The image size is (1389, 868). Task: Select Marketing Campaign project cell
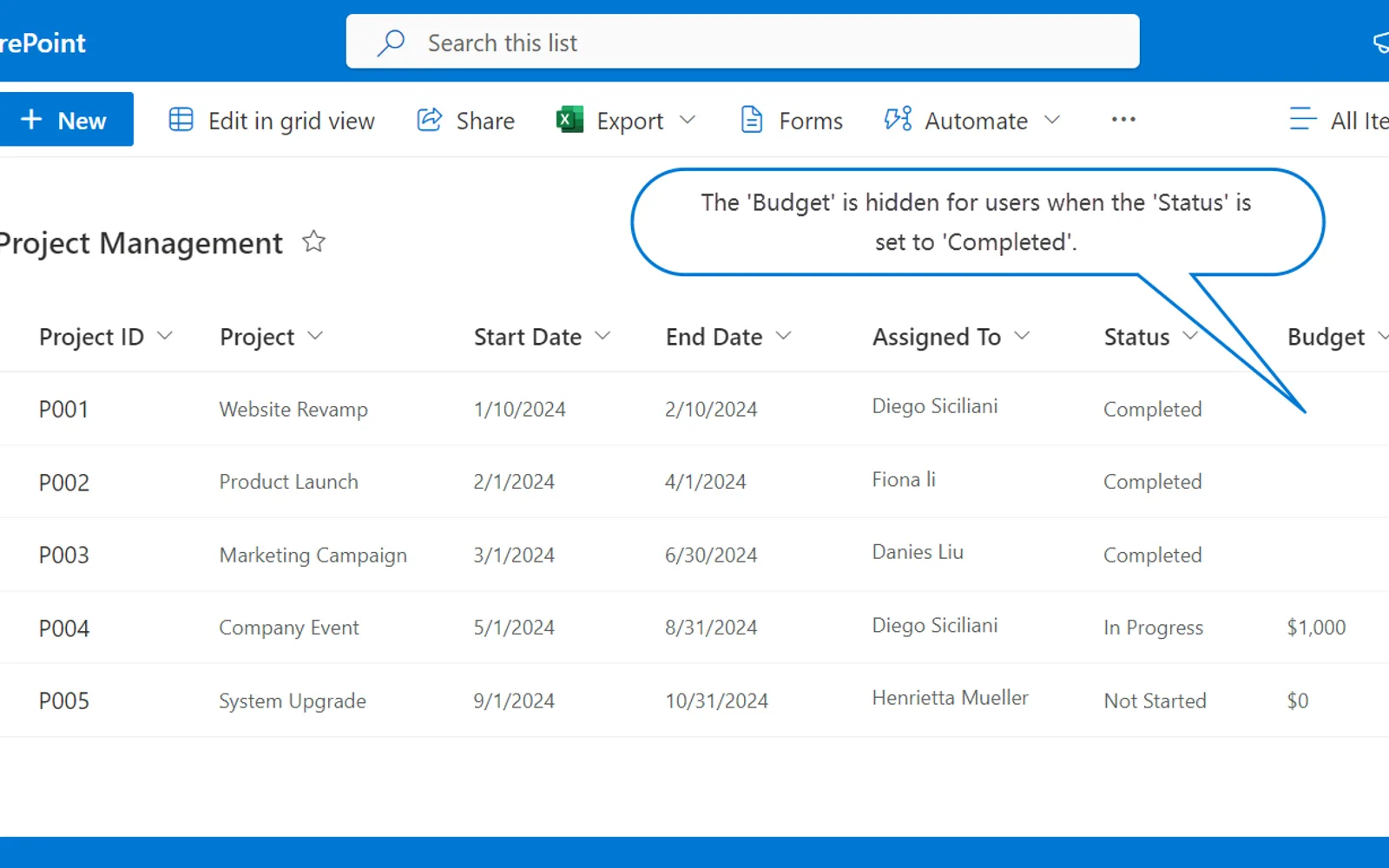click(x=313, y=556)
